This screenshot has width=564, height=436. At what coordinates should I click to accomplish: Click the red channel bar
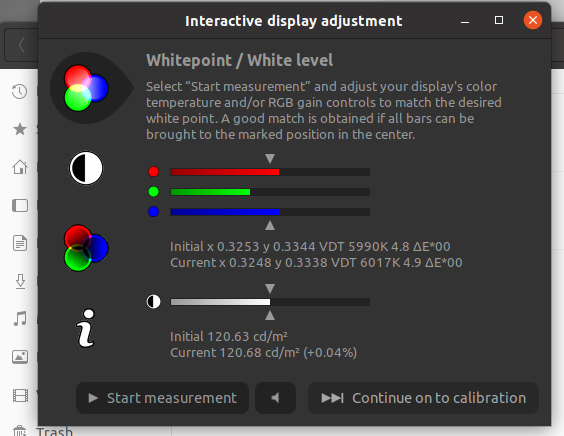click(x=270, y=172)
